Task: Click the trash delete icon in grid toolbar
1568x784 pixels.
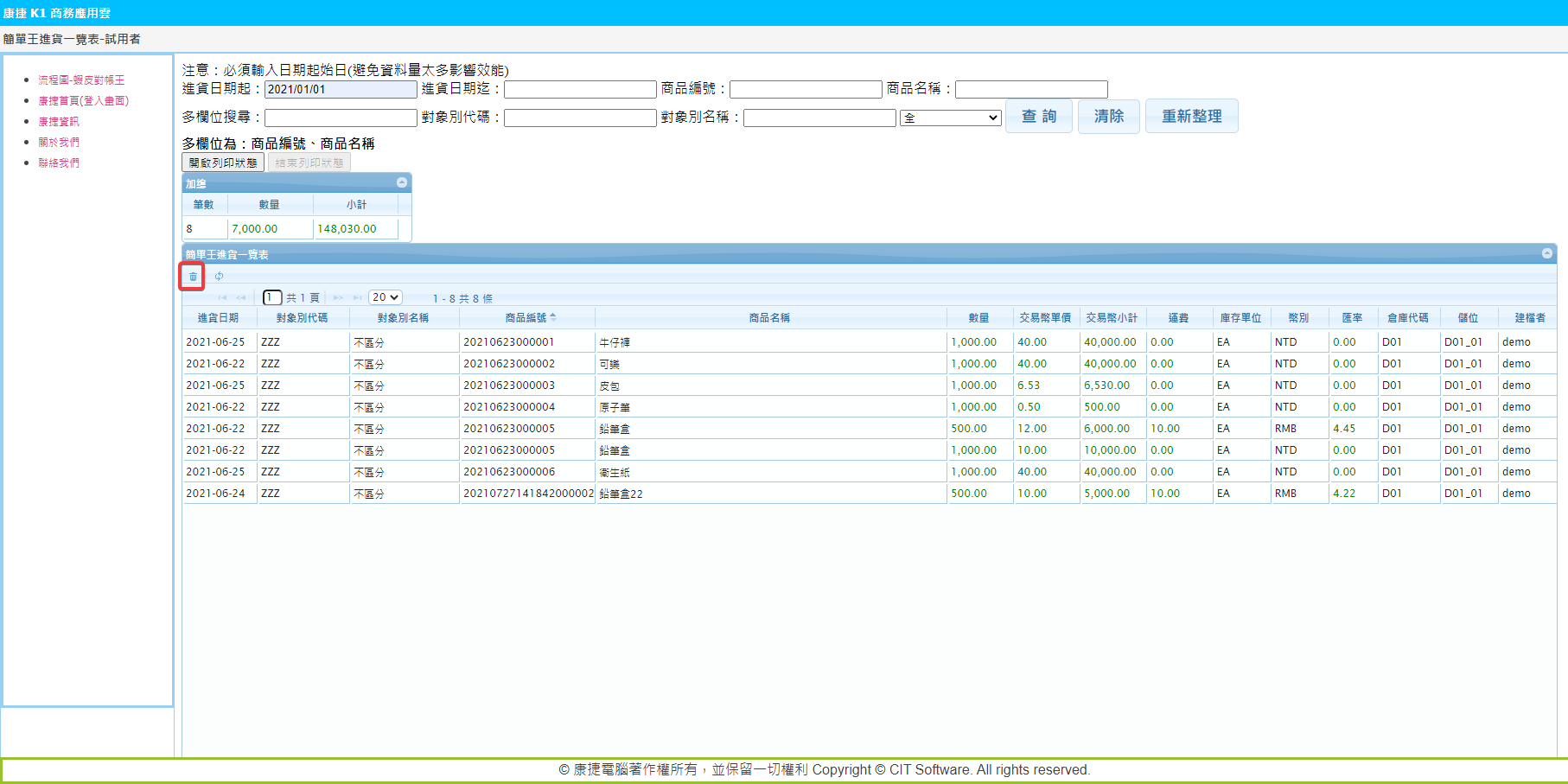Action: (193, 277)
